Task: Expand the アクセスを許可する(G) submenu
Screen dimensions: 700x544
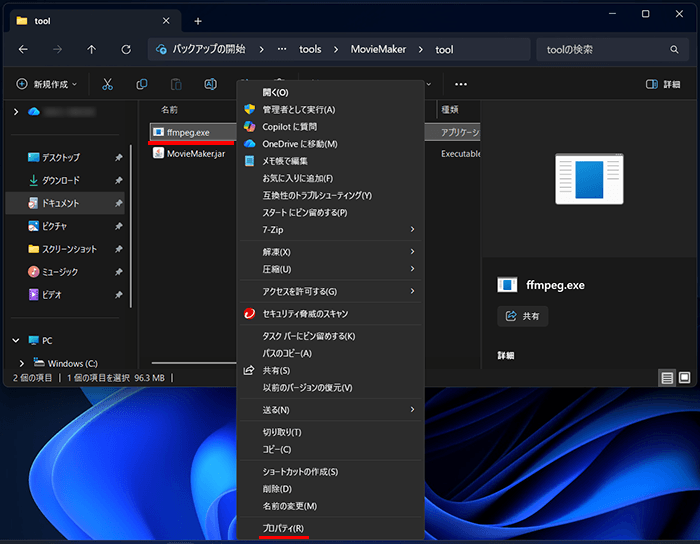Action: click(331, 291)
